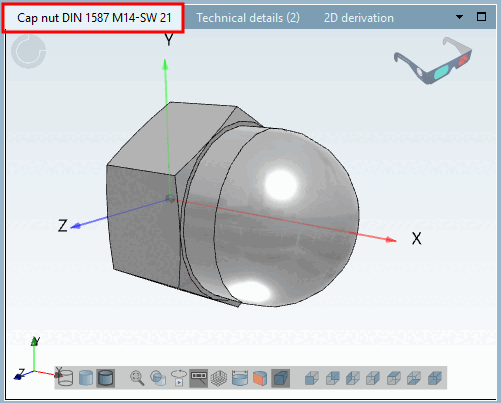Select the second cube view orientation
The width and height of the screenshot is (501, 403).
(332, 378)
